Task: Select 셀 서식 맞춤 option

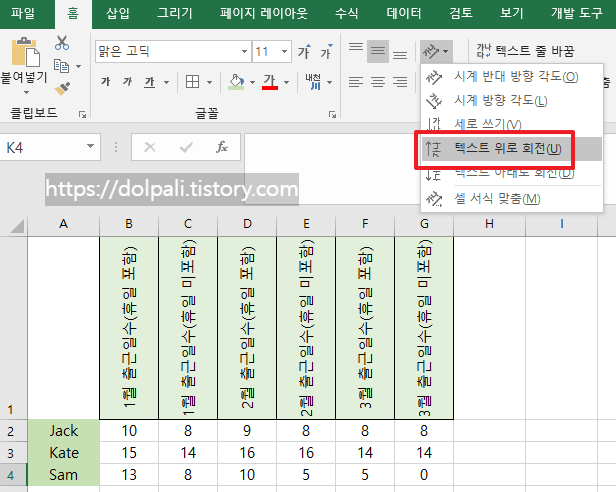Action: [x=512, y=198]
